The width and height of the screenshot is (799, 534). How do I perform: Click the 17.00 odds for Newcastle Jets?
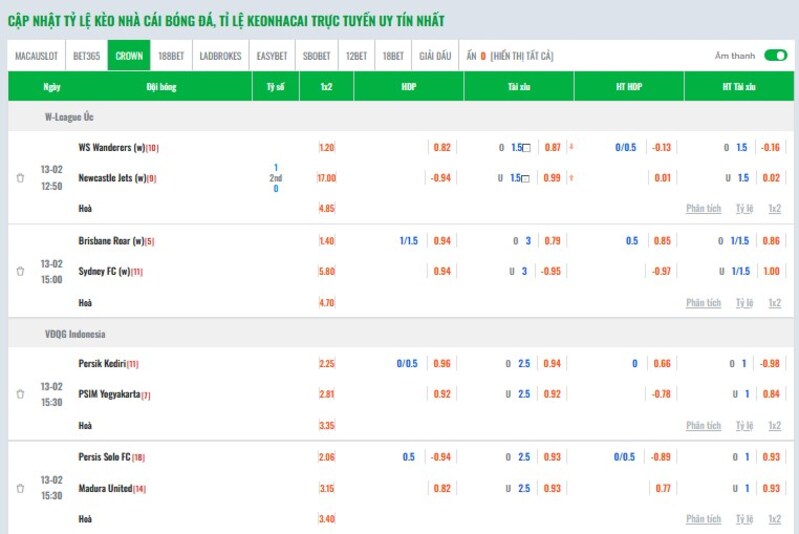[x=327, y=178]
